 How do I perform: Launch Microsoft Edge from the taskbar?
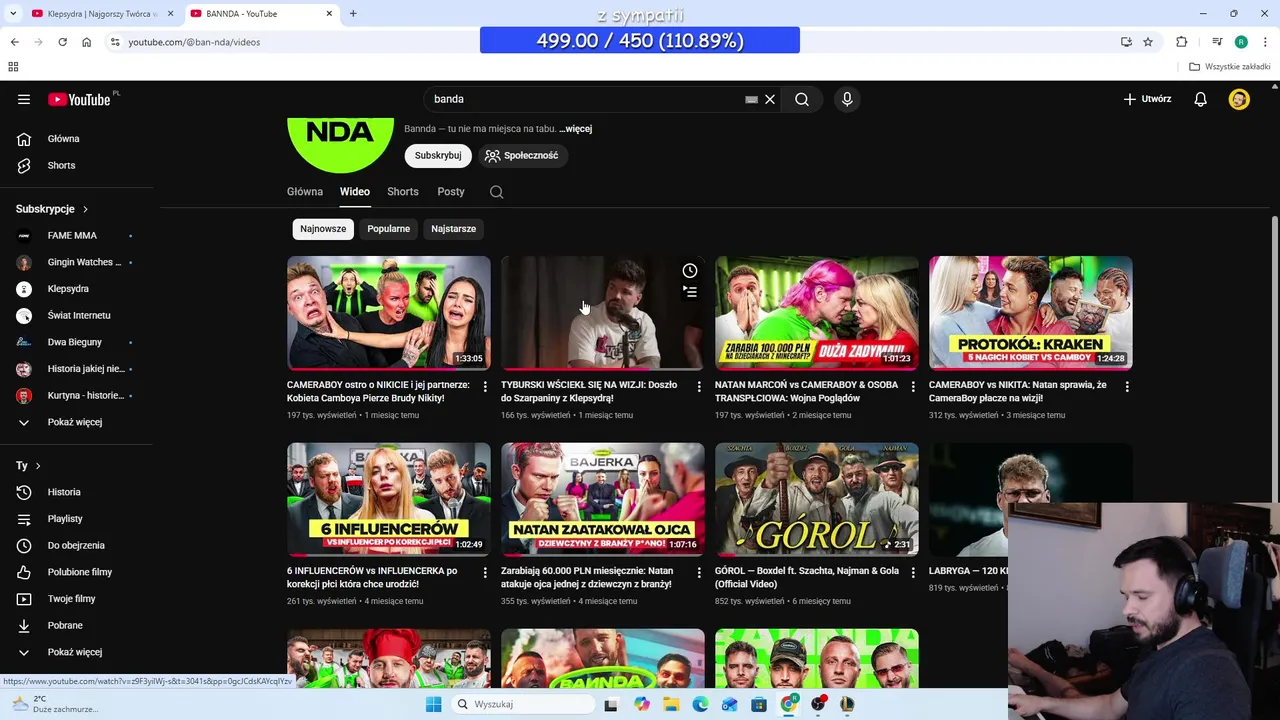700,704
